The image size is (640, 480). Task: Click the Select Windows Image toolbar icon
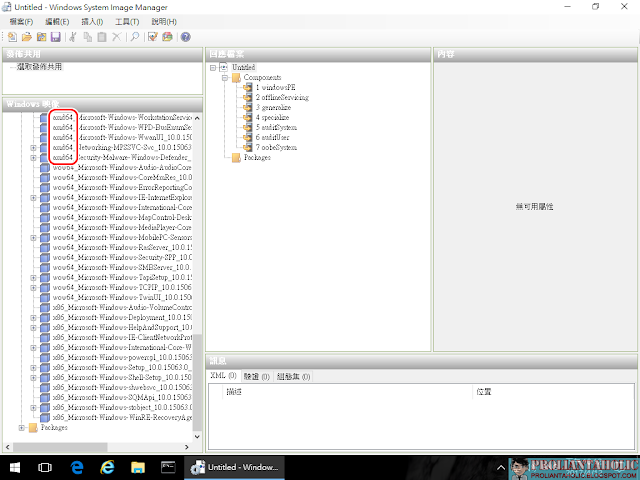(x=41, y=37)
